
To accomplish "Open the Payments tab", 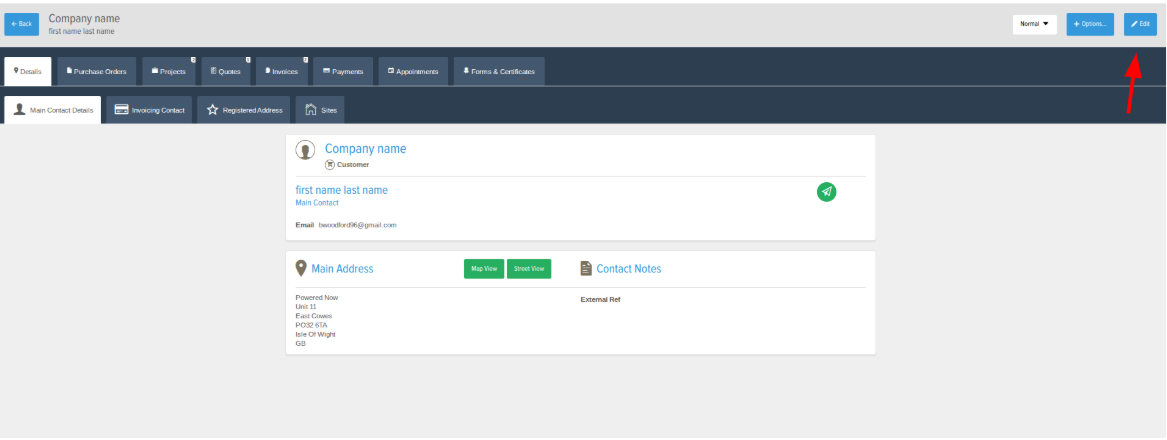I will coord(343,71).
